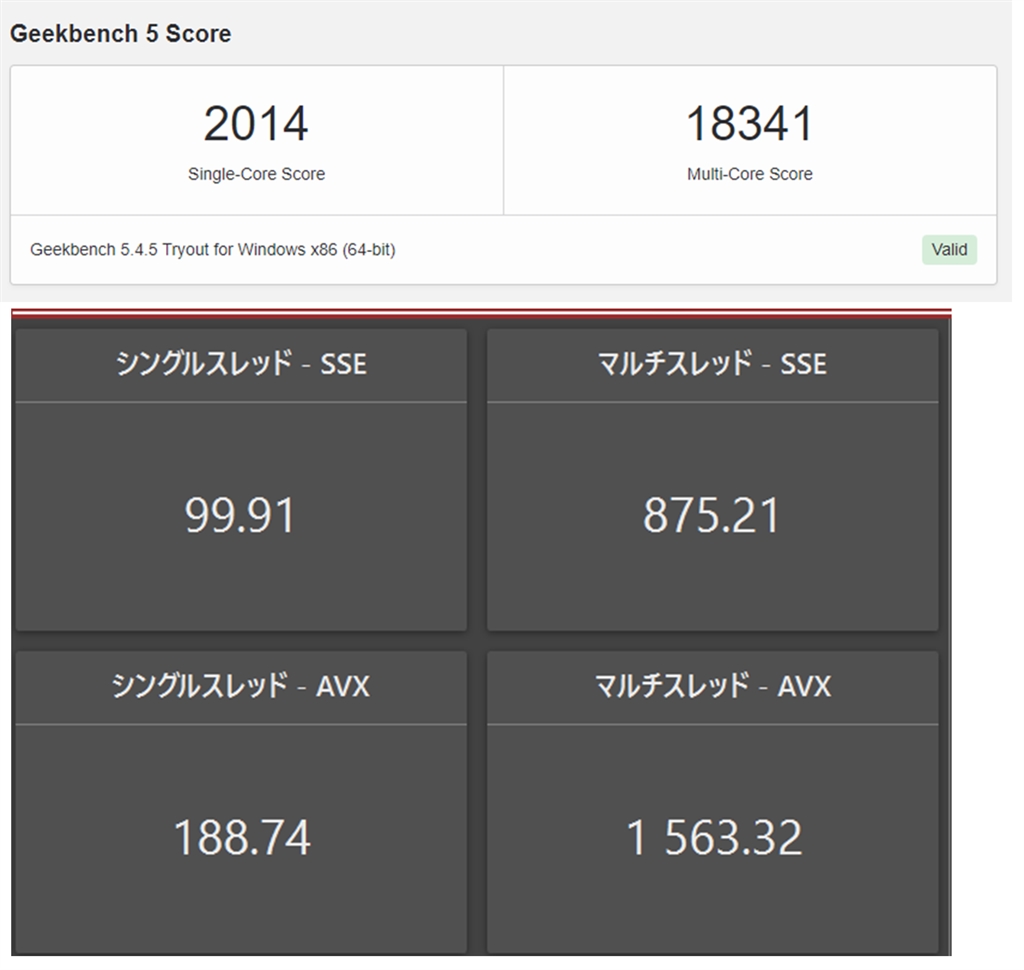Select the SSE single-thread value 99.91

point(240,515)
